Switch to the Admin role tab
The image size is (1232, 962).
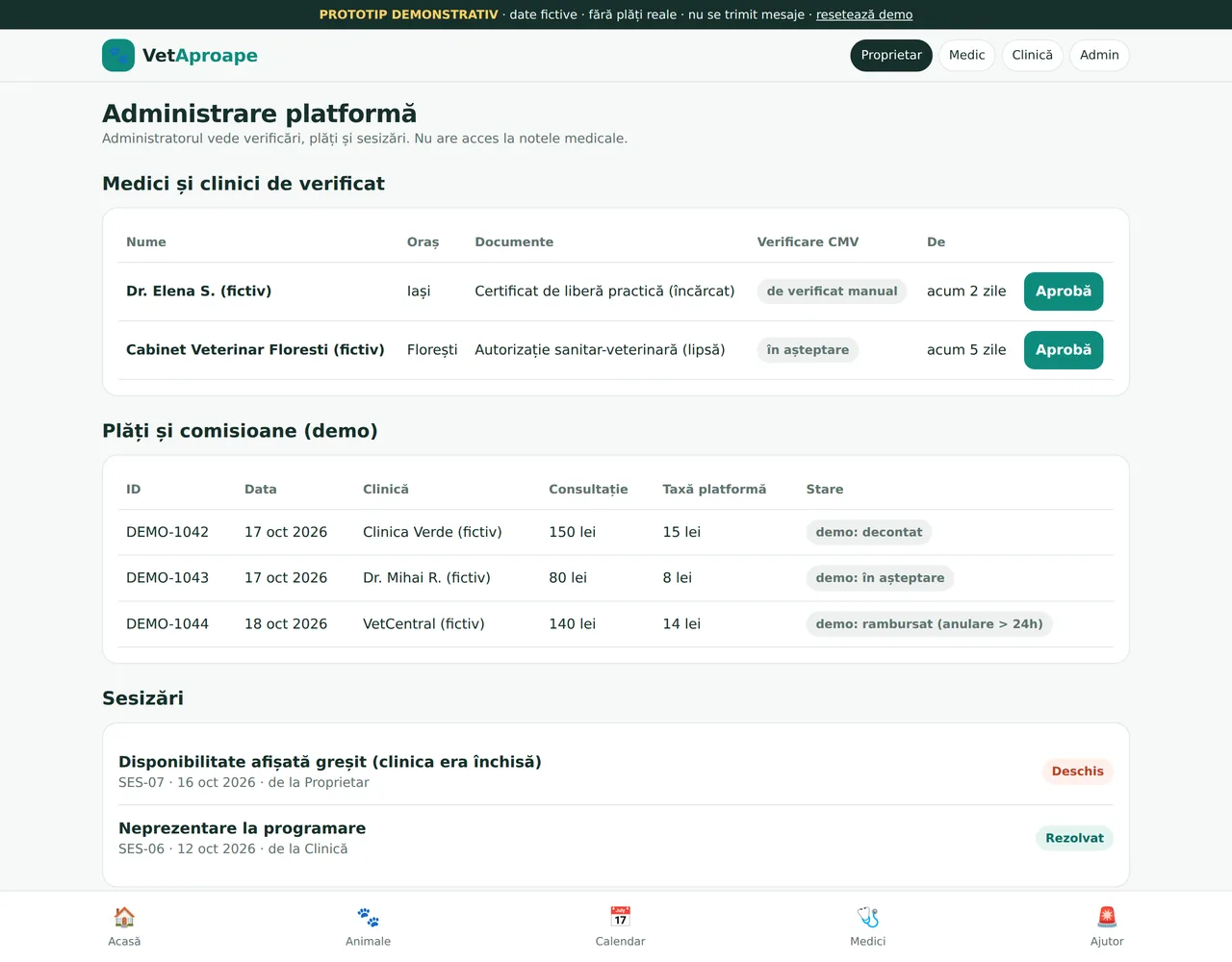[x=1099, y=56]
